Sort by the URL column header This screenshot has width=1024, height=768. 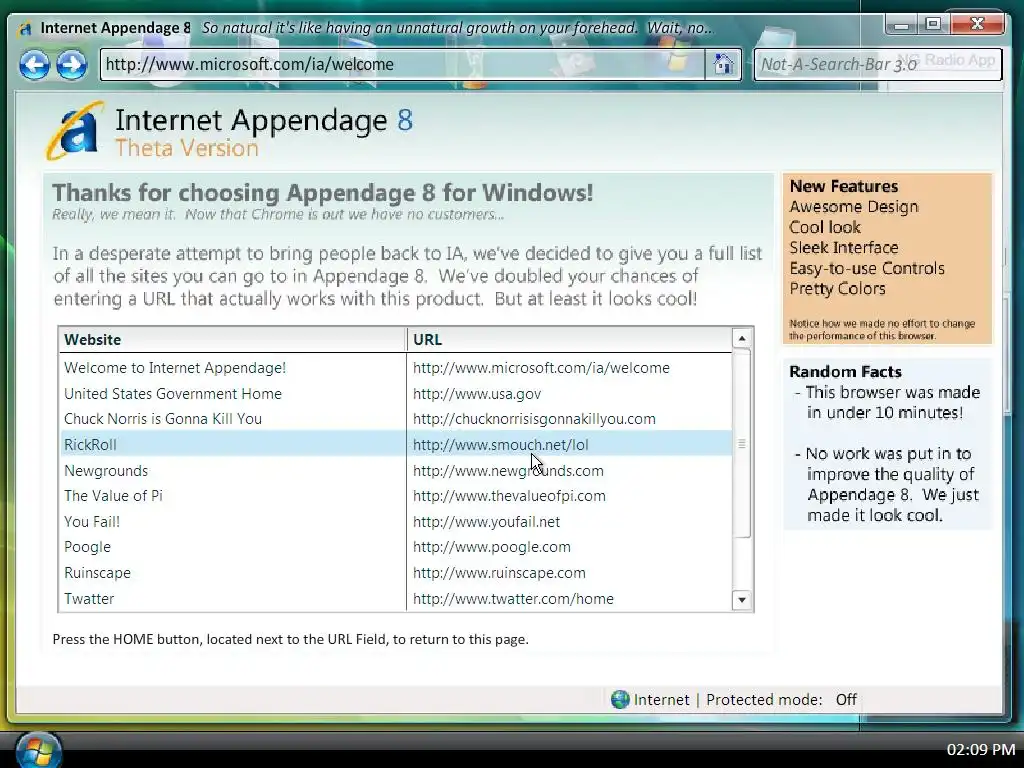pyautogui.click(x=569, y=340)
